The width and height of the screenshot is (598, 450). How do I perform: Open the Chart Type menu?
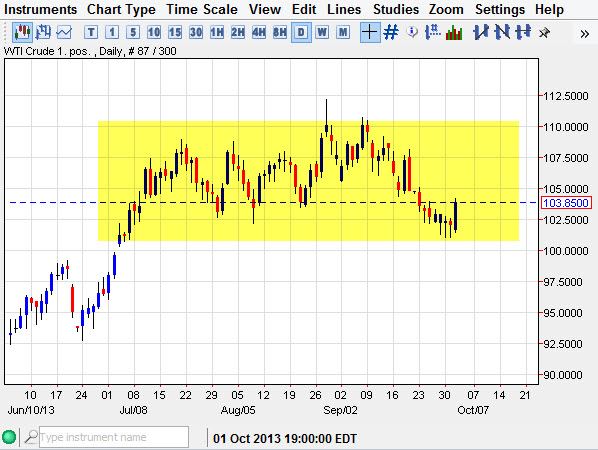(x=121, y=9)
